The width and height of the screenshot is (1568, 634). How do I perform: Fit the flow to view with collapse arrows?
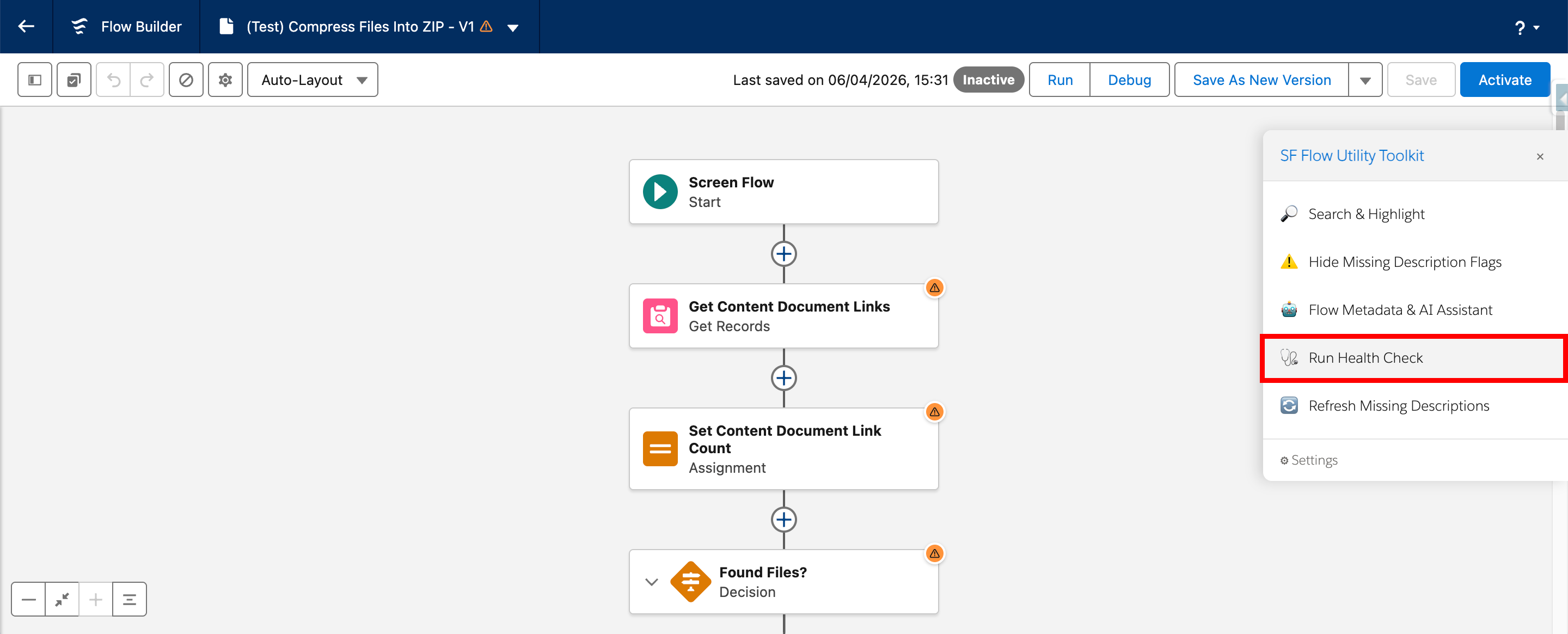(62, 599)
